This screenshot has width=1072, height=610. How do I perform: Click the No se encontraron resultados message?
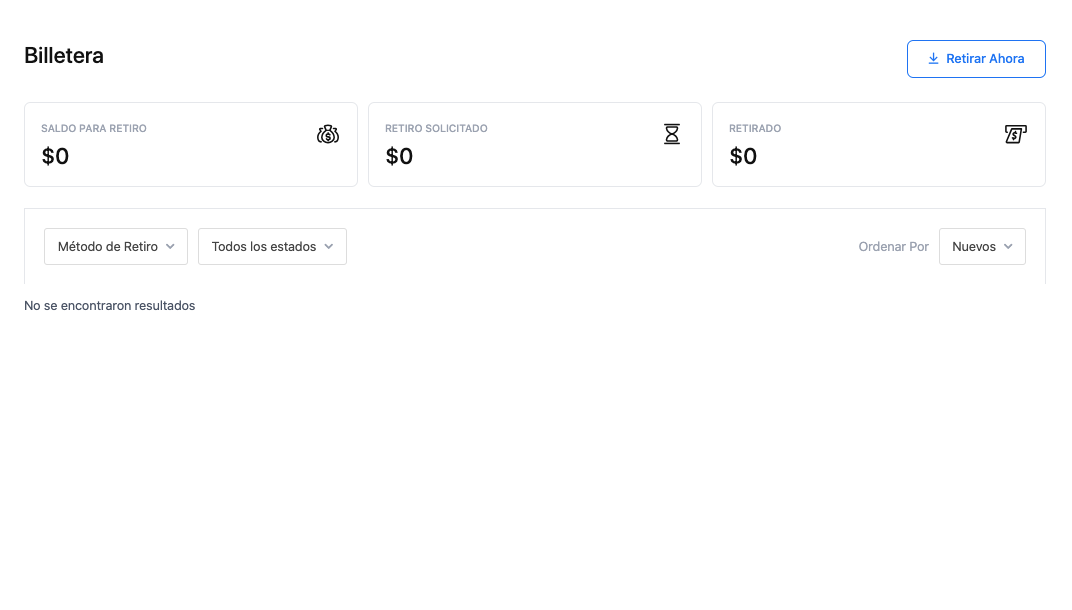(x=109, y=306)
